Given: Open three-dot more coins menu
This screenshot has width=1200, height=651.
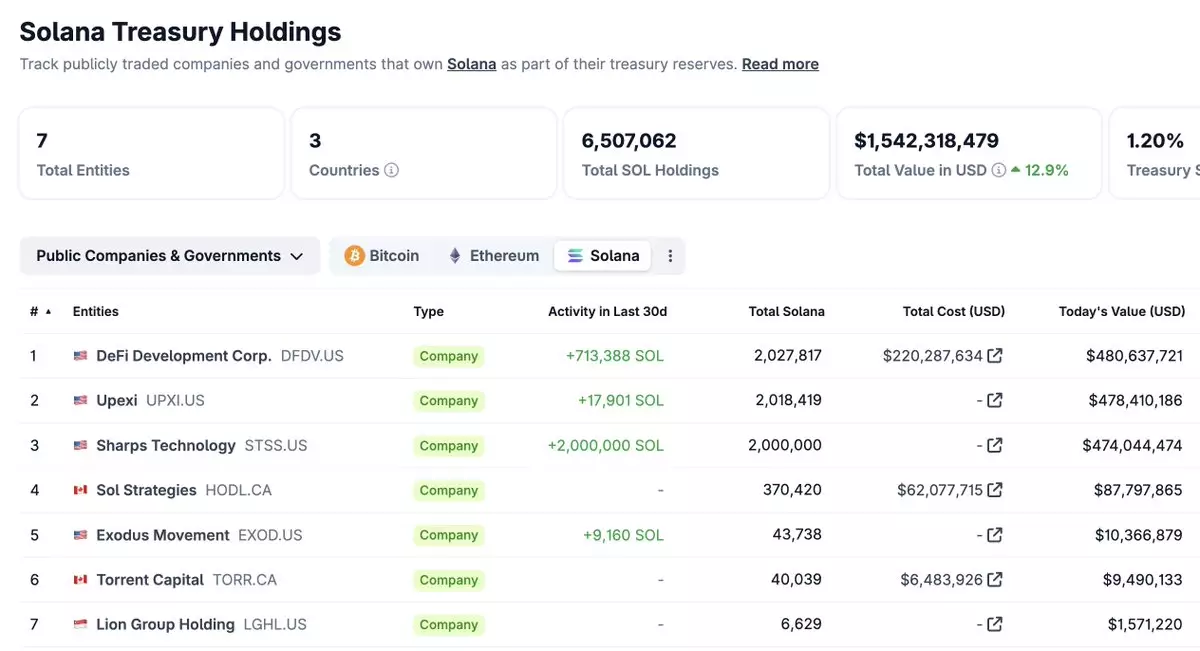Looking at the screenshot, I should (670, 256).
